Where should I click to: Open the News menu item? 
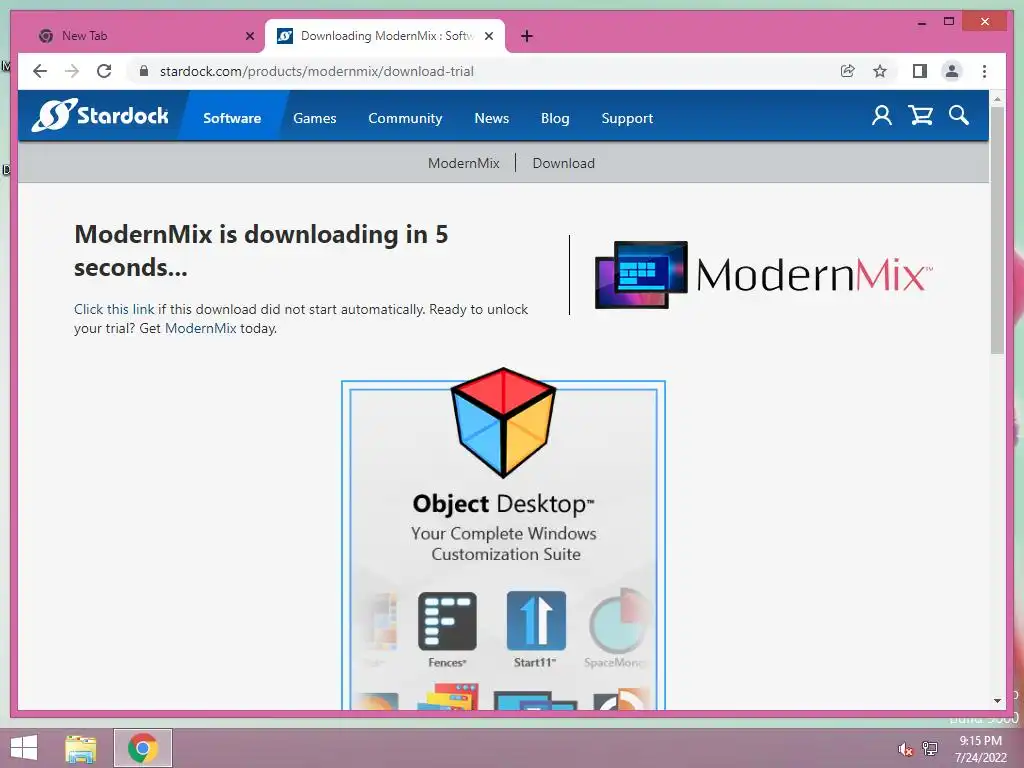(492, 118)
